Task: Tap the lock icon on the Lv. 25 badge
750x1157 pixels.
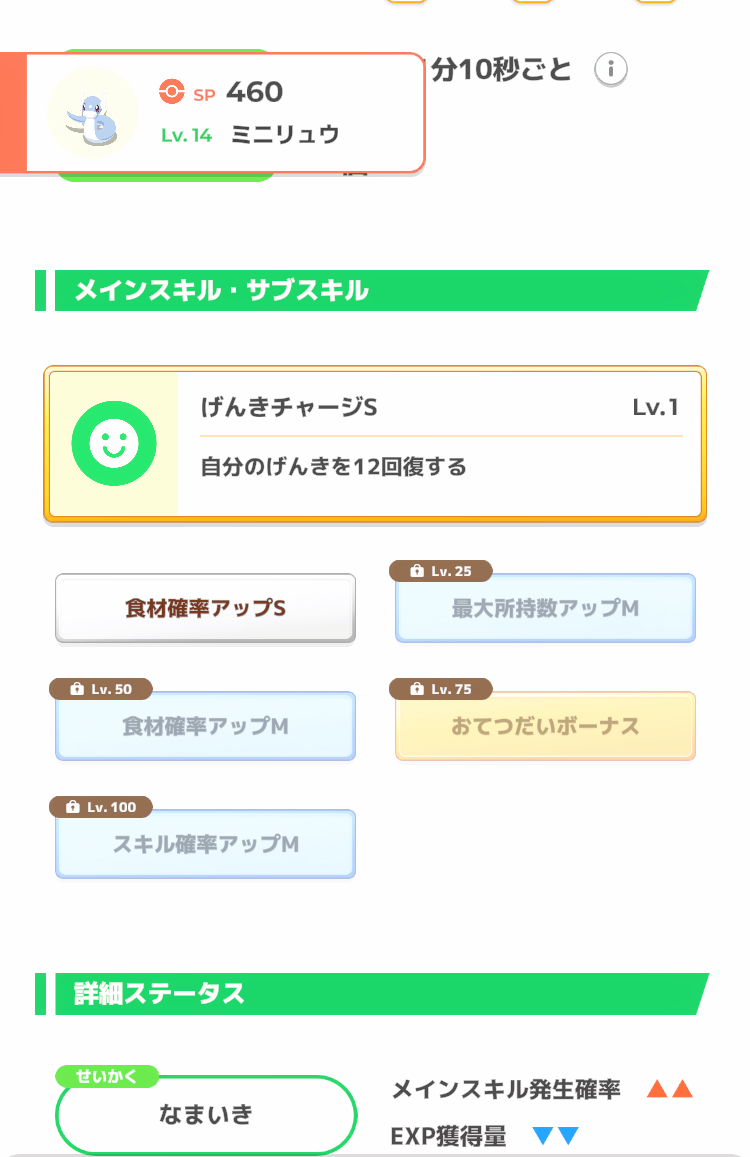Action: [x=417, y=571]
